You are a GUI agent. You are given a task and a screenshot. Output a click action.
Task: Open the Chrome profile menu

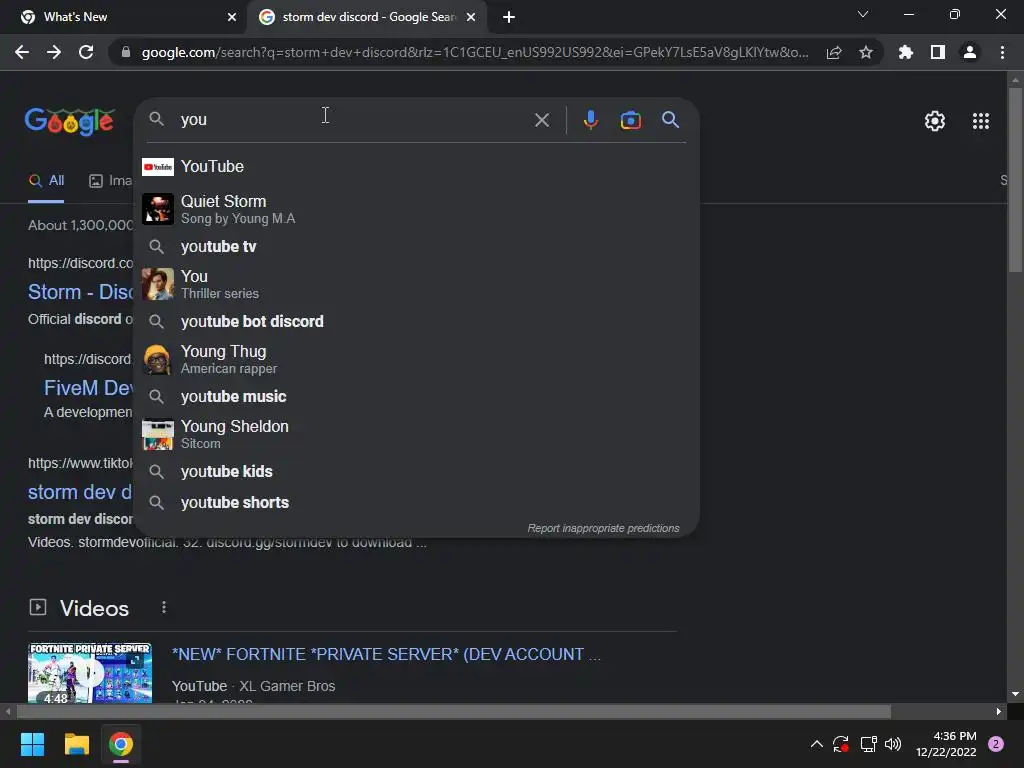[970, 52]
